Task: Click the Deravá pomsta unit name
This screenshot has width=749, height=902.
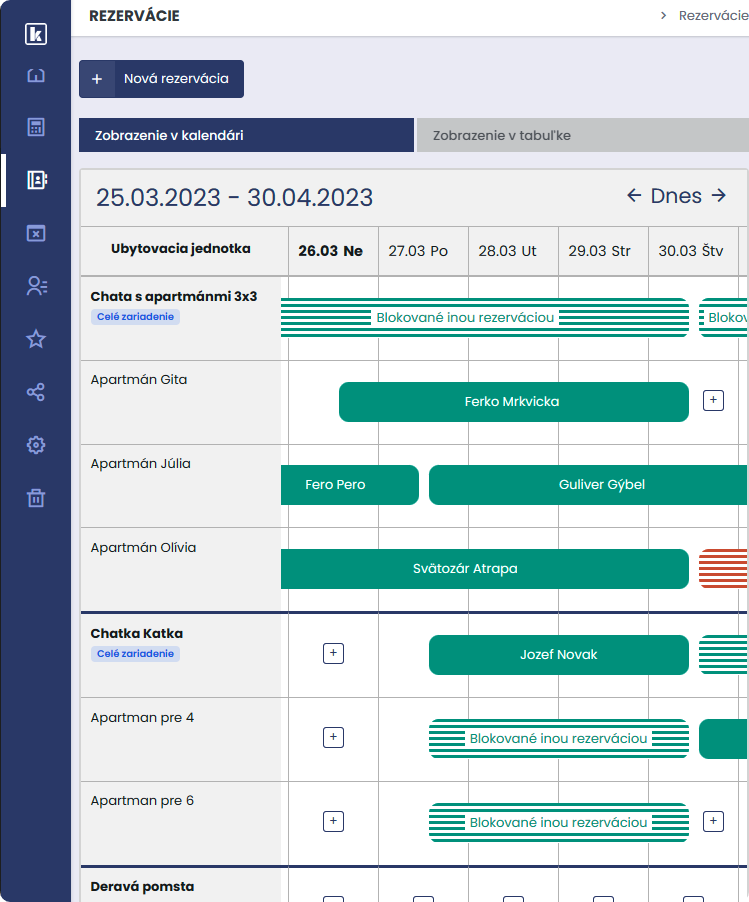Action: click(142, 886)
